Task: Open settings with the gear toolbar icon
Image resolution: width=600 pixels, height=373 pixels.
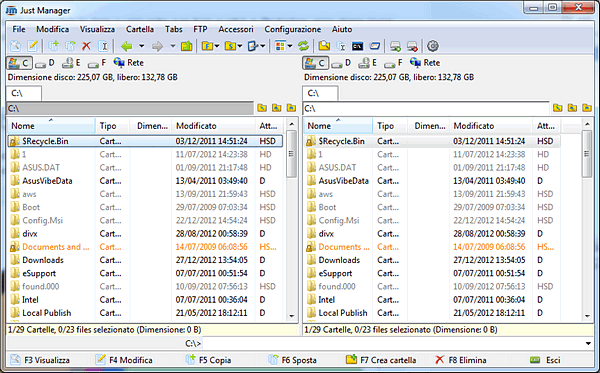Action: (433, 46)
